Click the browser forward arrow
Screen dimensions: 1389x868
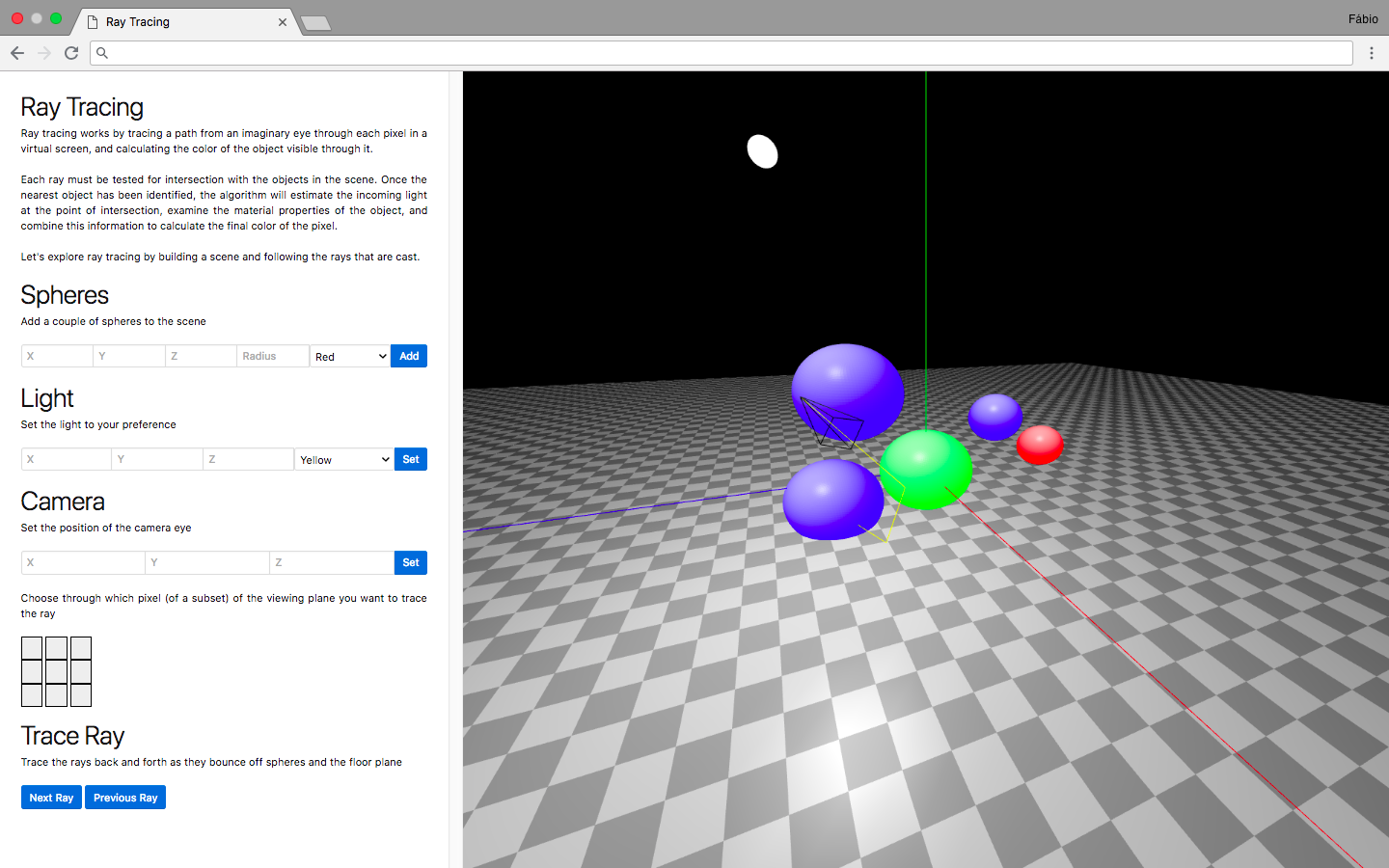click(x=44, y=53)
